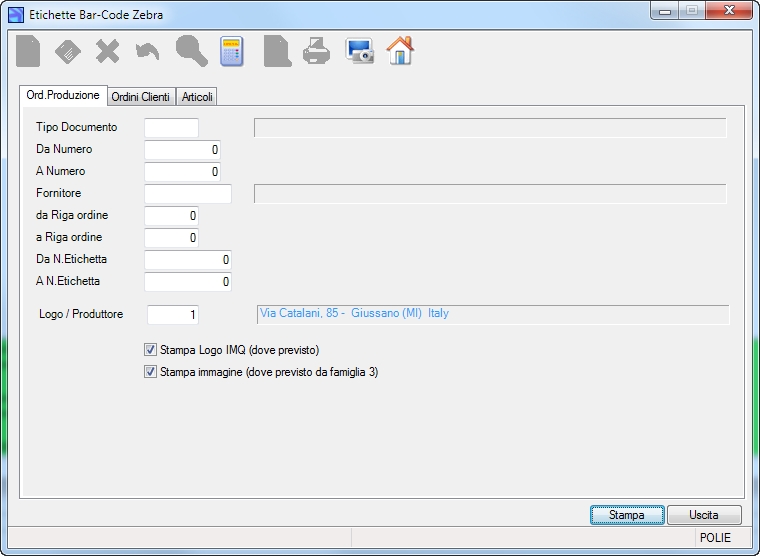
Task: Focus the Tipo Documento input field
Action: click(172, 127)
